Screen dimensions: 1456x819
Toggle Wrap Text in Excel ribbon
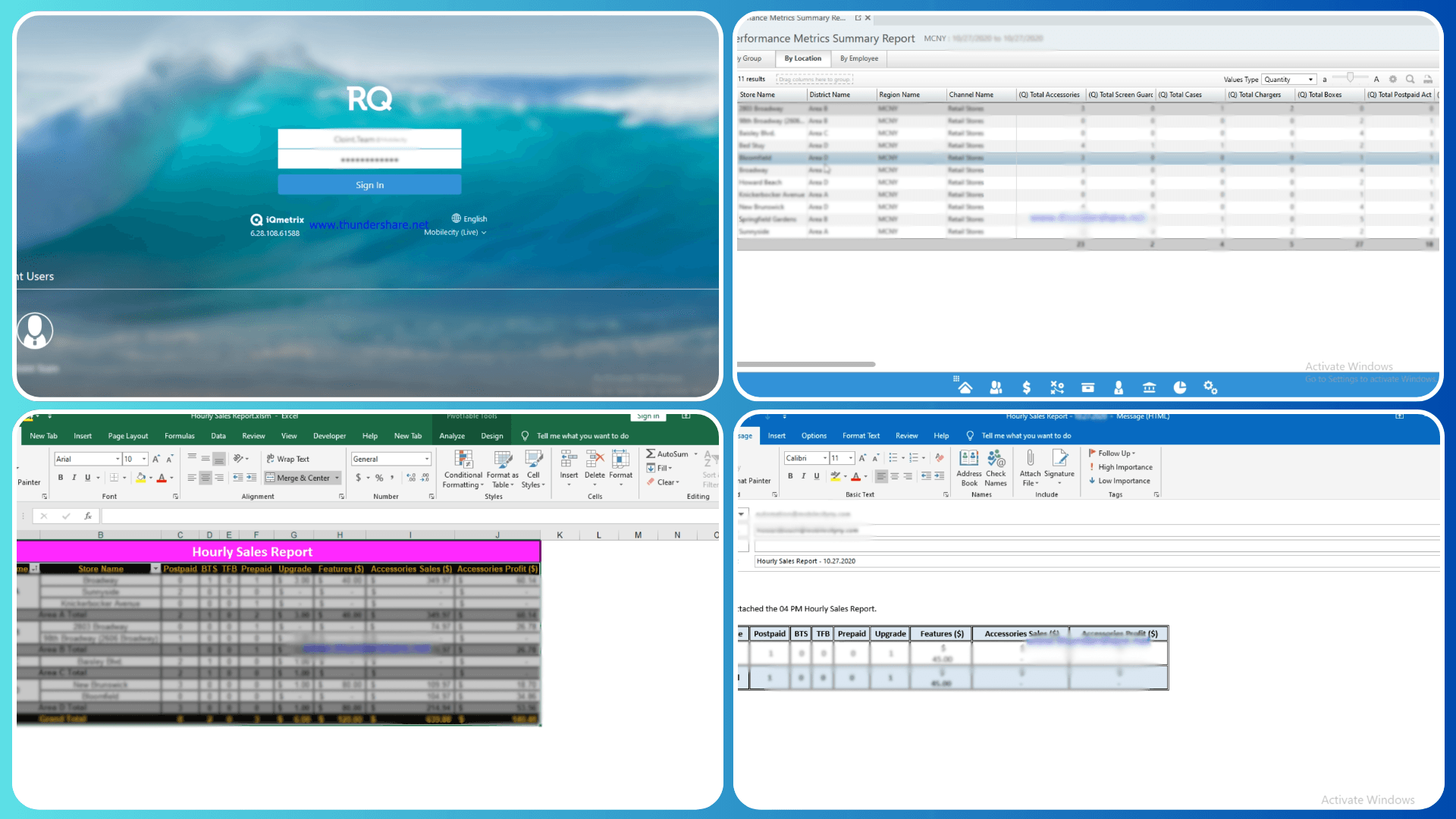pyautogui.click(x=287, y=459)
